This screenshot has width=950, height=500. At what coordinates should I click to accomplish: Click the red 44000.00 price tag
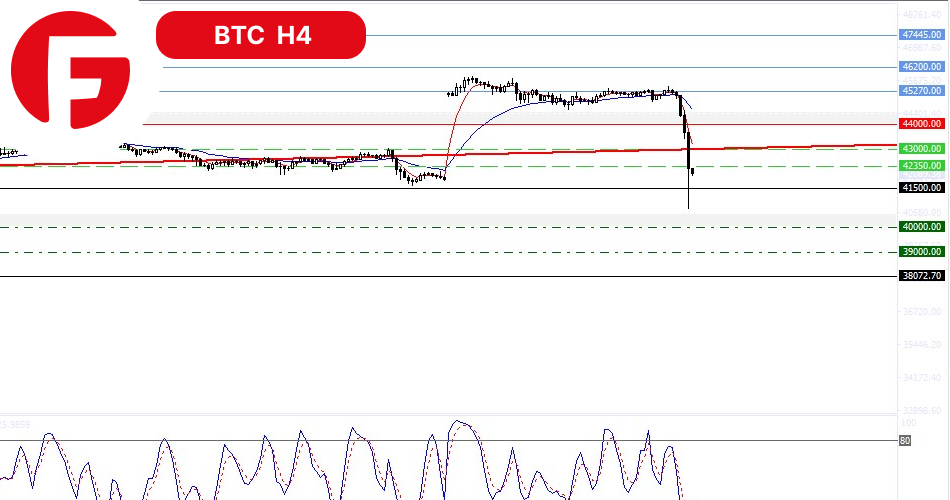coord(921,124)
